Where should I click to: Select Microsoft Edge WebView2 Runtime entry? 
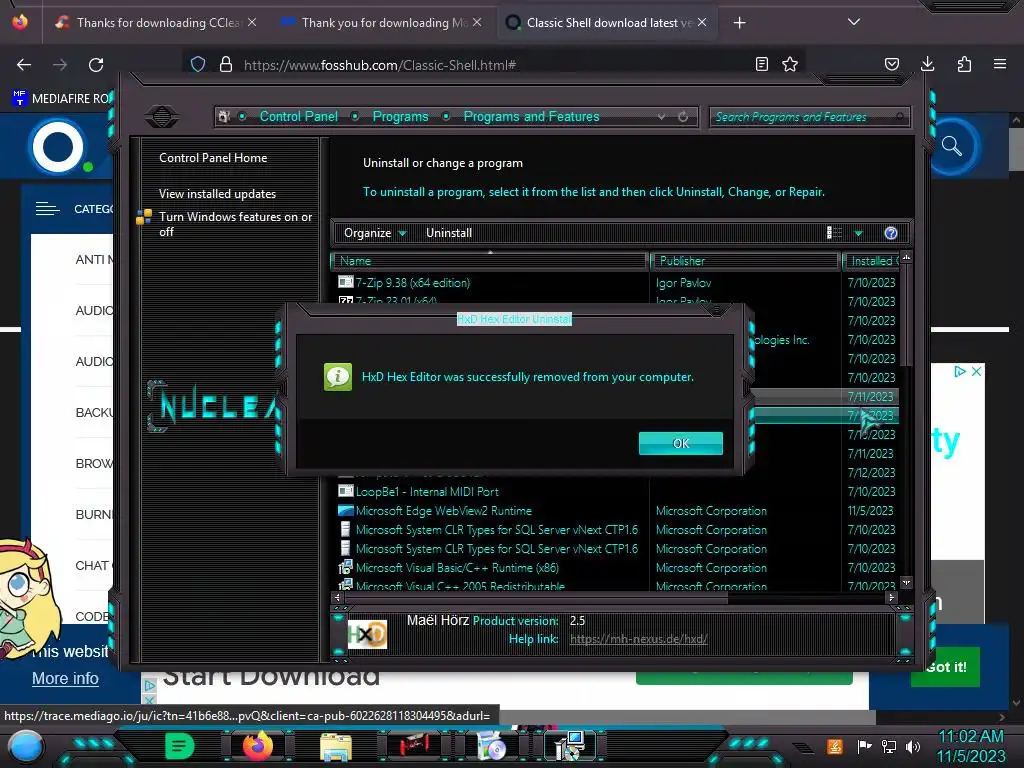point(443,511)
